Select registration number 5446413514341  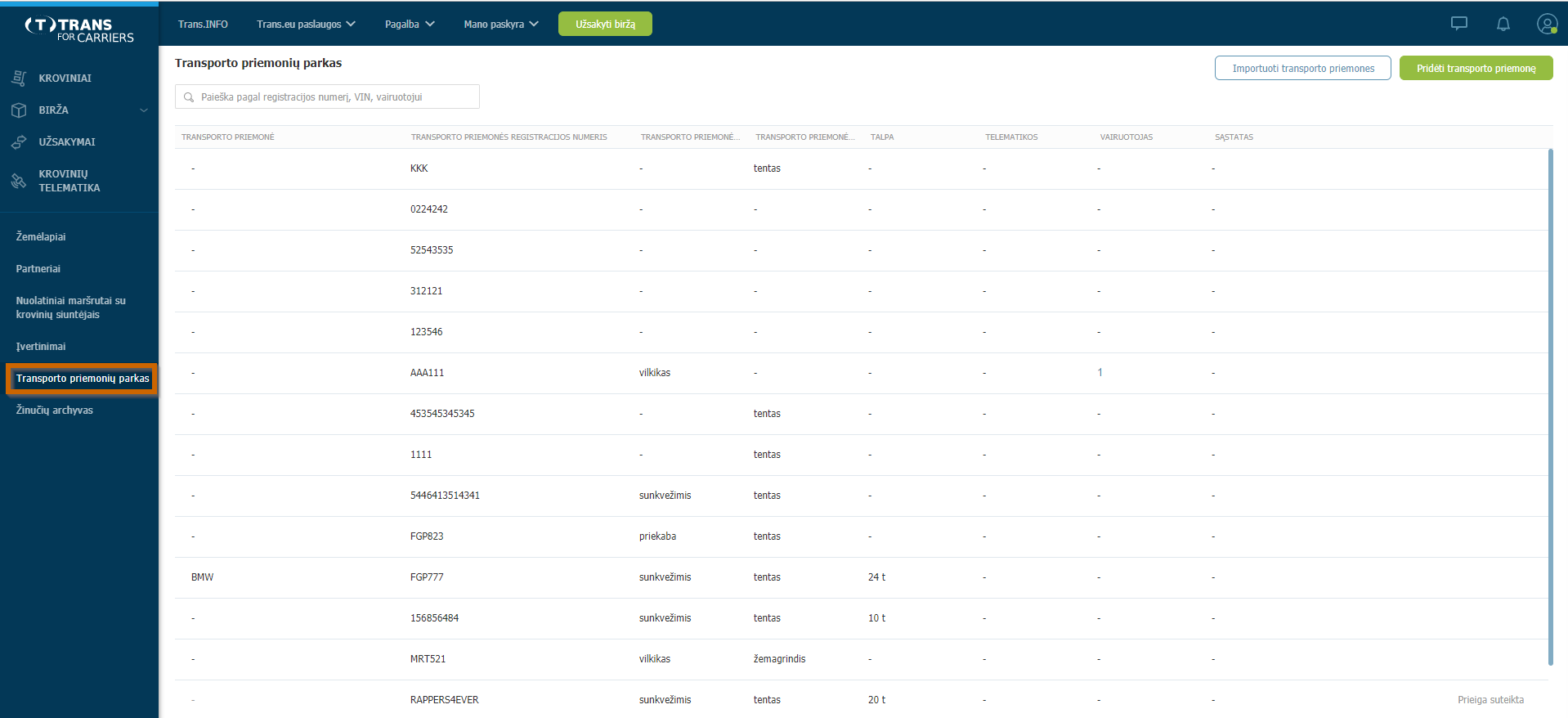(445, 496)
